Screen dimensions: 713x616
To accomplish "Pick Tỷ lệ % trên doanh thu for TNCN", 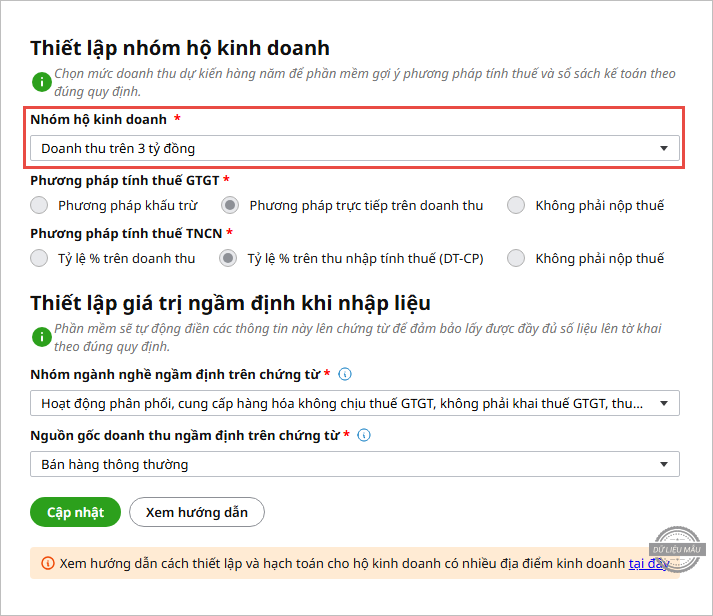I will coord(39,258).
